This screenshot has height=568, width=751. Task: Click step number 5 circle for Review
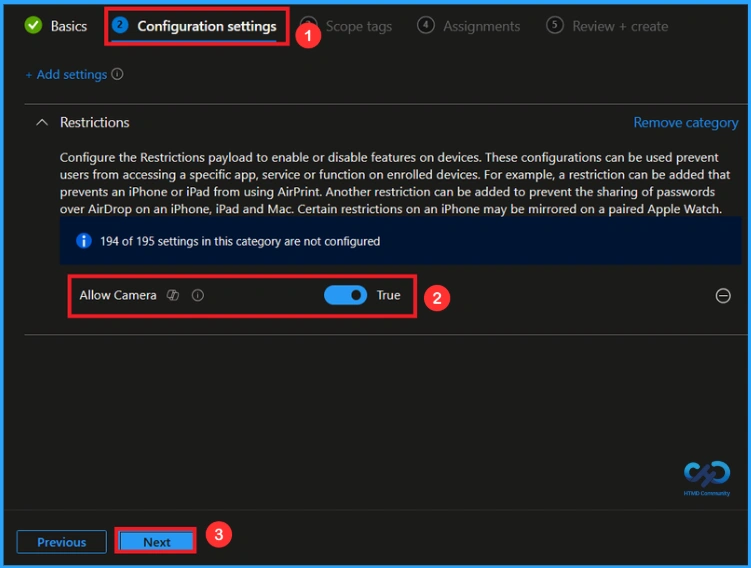(x=555, y=25)
